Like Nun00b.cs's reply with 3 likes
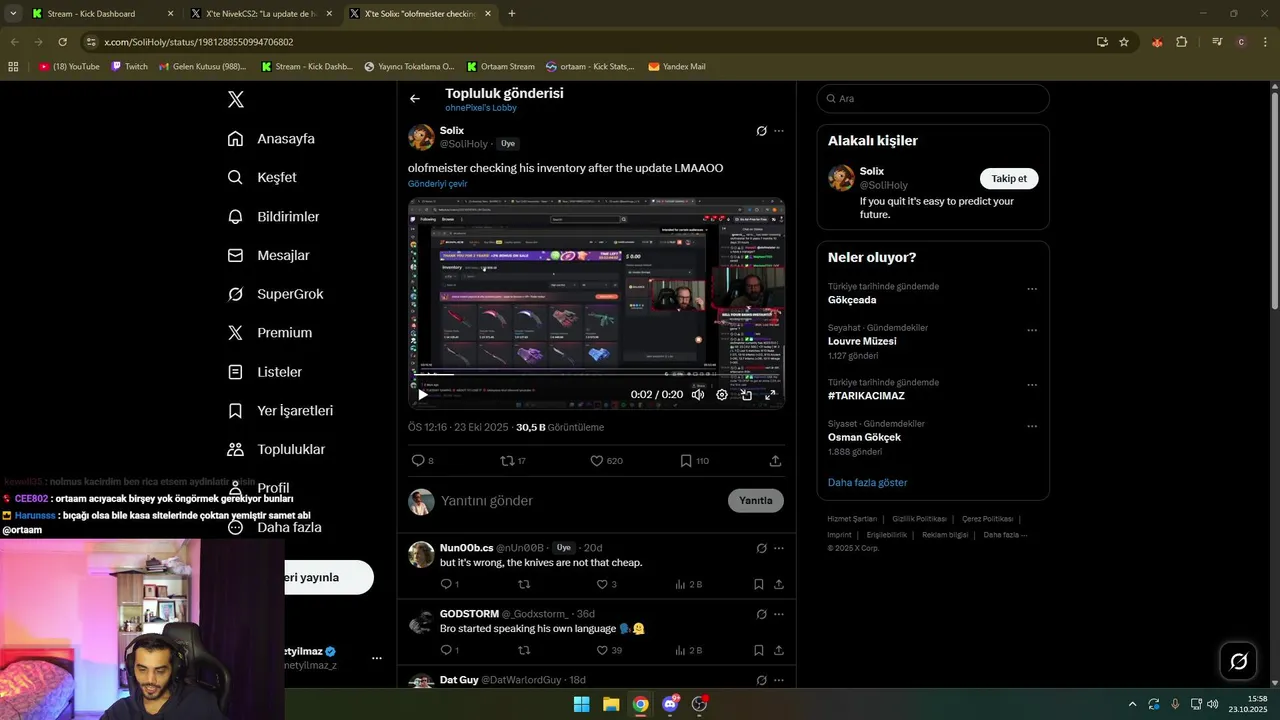This screenshot has height=720, width=1280. tap(606, 584)
